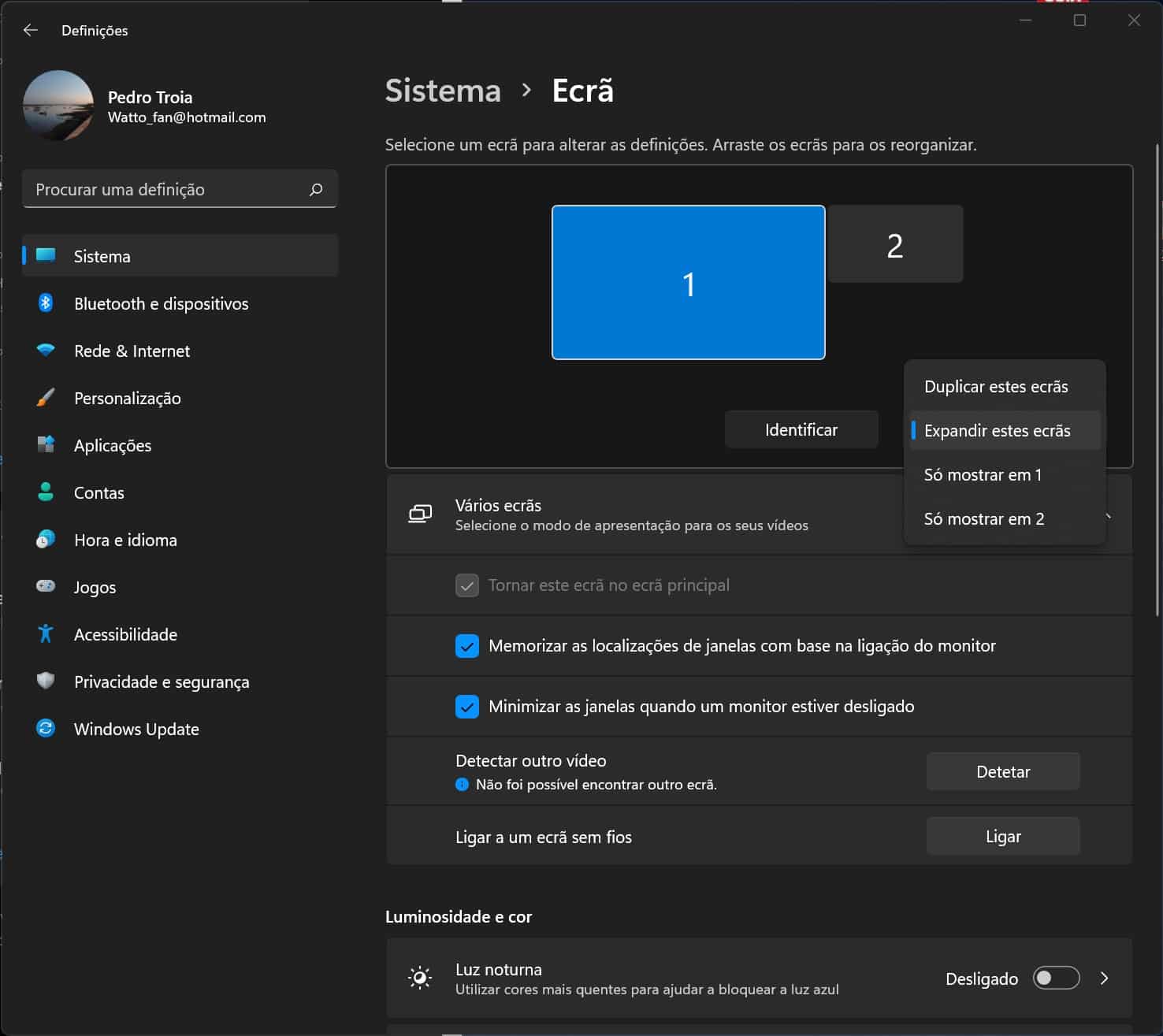Uncheck Memorizar as localizações de janelas
This screenshot has height=1036, width=1163.
tap(467, 646)
